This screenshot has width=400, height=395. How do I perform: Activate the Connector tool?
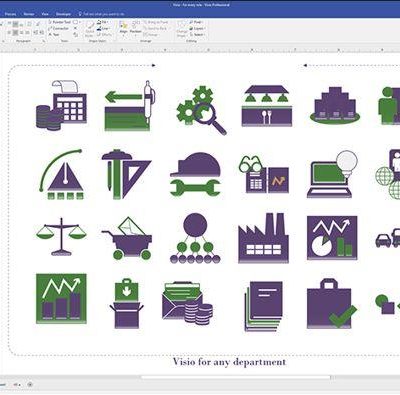(59, 28)
